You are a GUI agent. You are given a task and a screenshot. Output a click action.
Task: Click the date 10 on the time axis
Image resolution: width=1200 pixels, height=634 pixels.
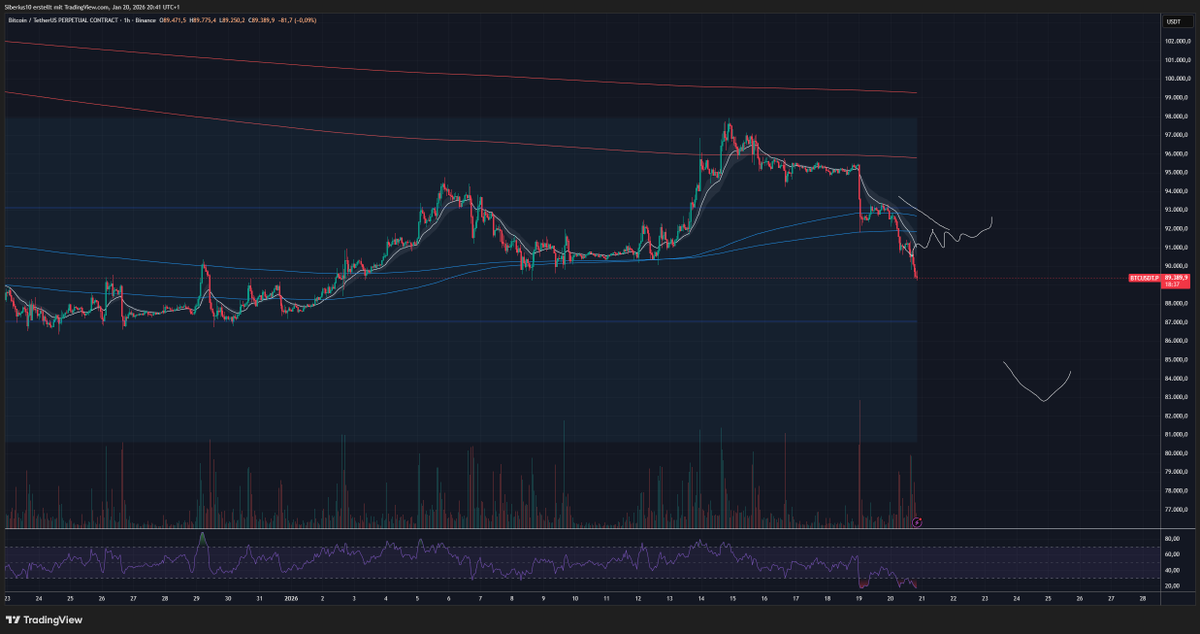pos(575,598)
